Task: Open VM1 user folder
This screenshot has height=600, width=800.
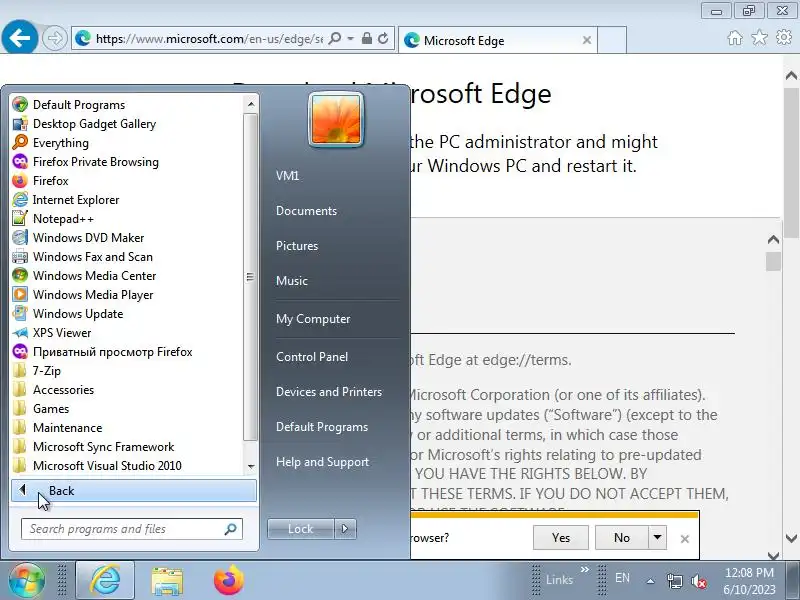Action: tap(287, 176)
